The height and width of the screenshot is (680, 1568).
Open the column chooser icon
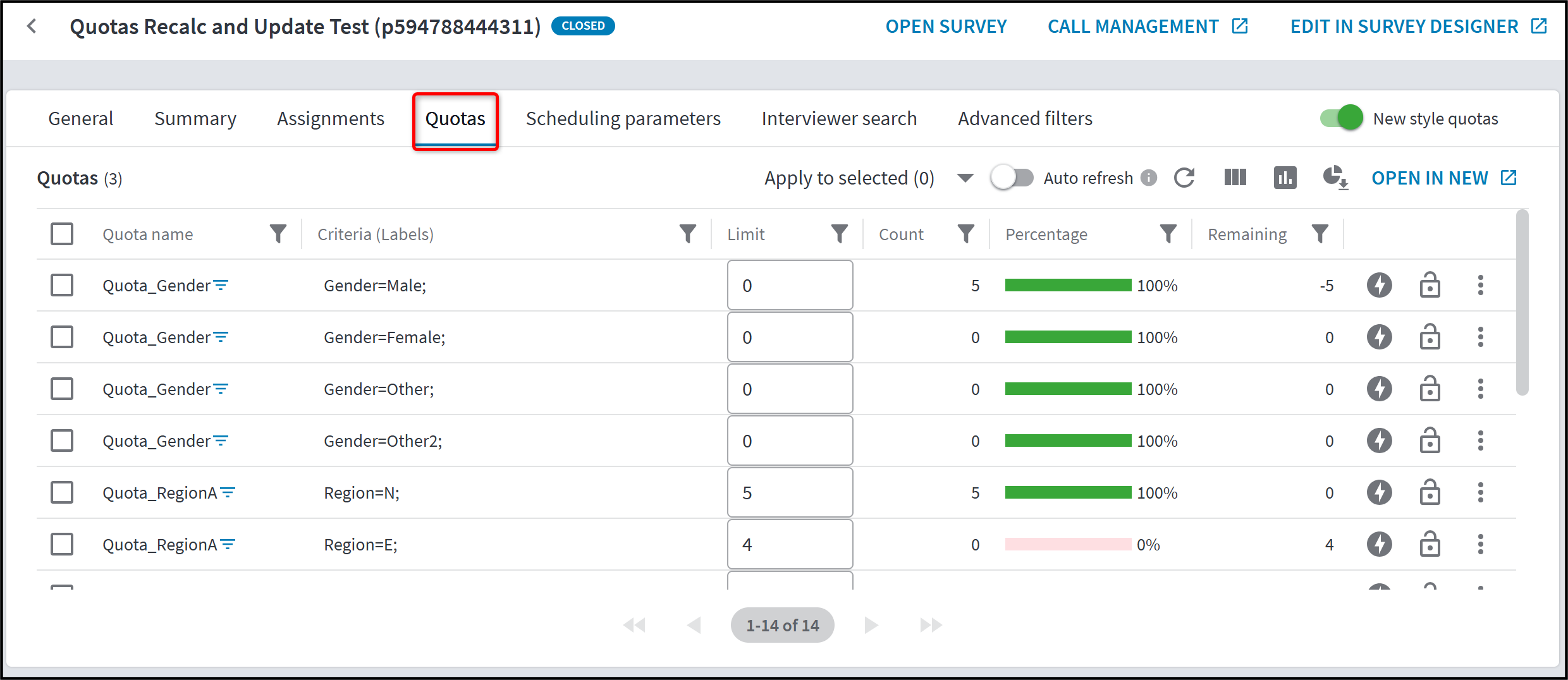(x=1235, y=178)
